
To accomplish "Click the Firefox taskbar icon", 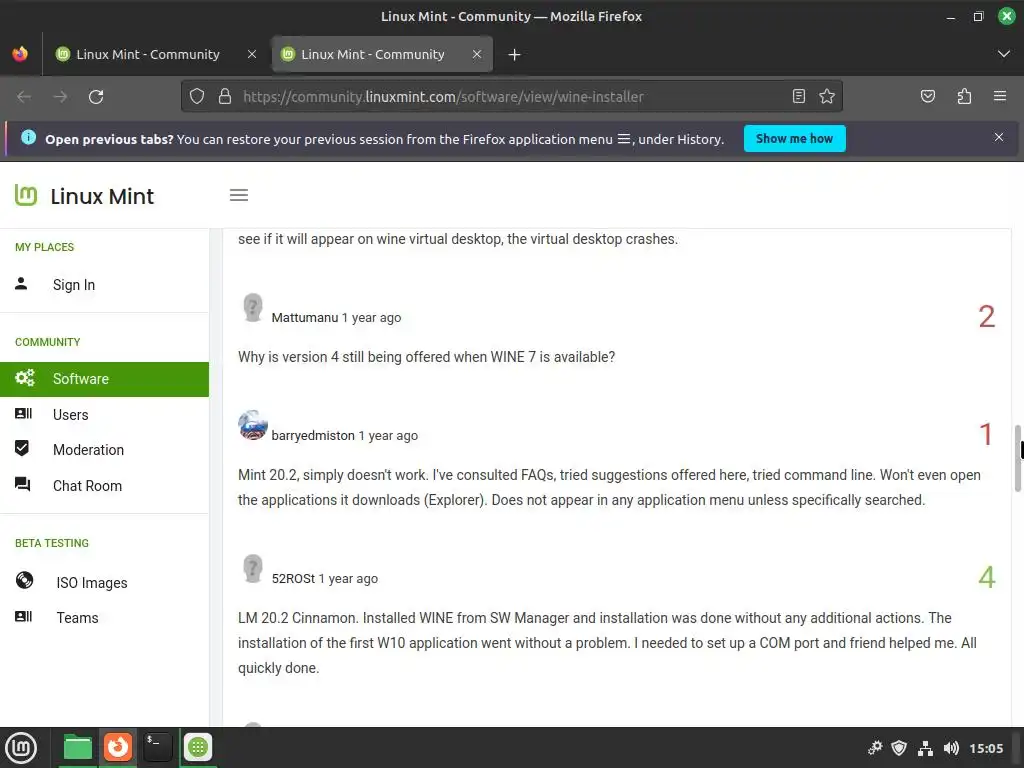I will click(x=118, y=746).
